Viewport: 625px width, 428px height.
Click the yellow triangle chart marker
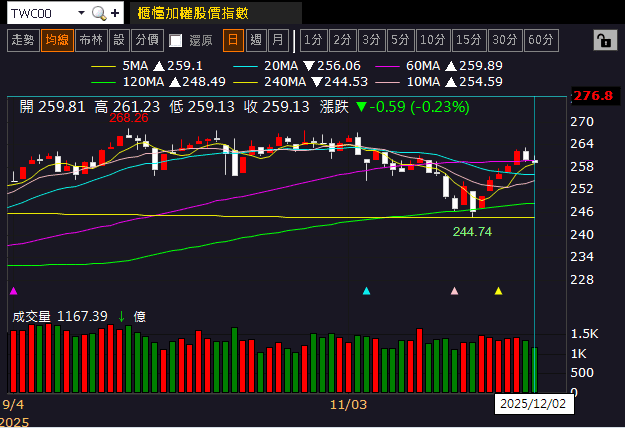498,291
